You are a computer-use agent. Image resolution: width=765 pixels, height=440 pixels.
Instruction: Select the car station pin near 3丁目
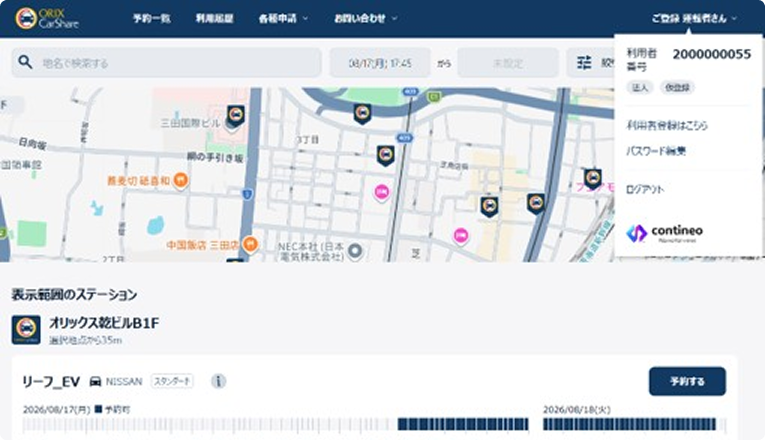385,156
